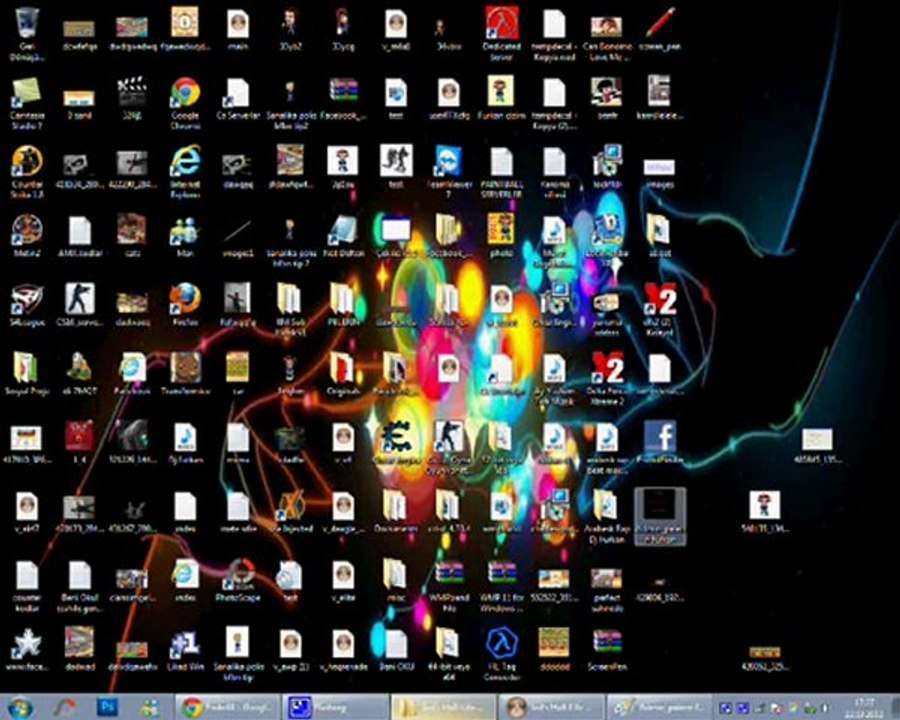Switch to the Paint taskbar window
The image size is (900, 720).
660,707
